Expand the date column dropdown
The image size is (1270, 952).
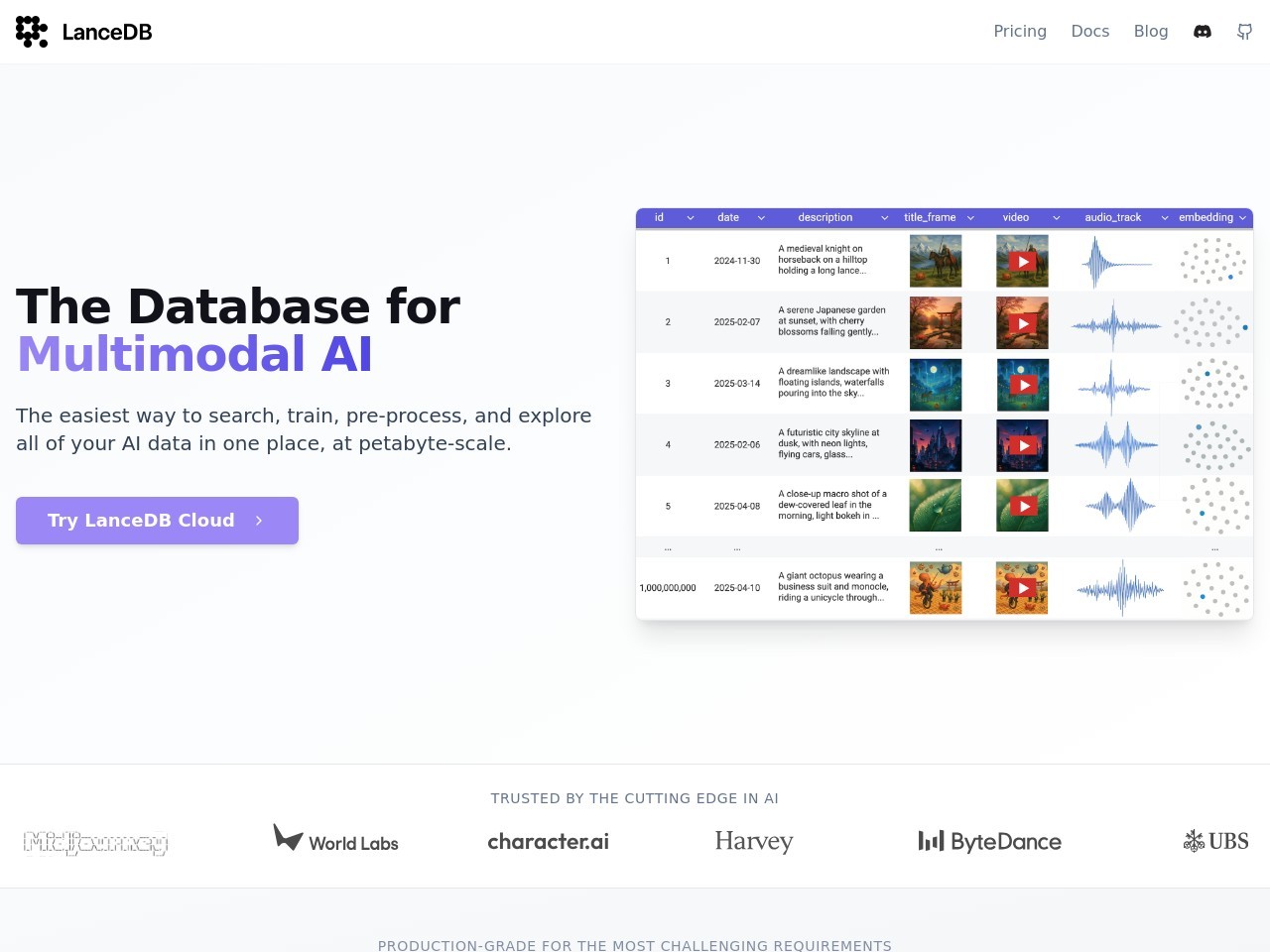(x=761, y=218)
